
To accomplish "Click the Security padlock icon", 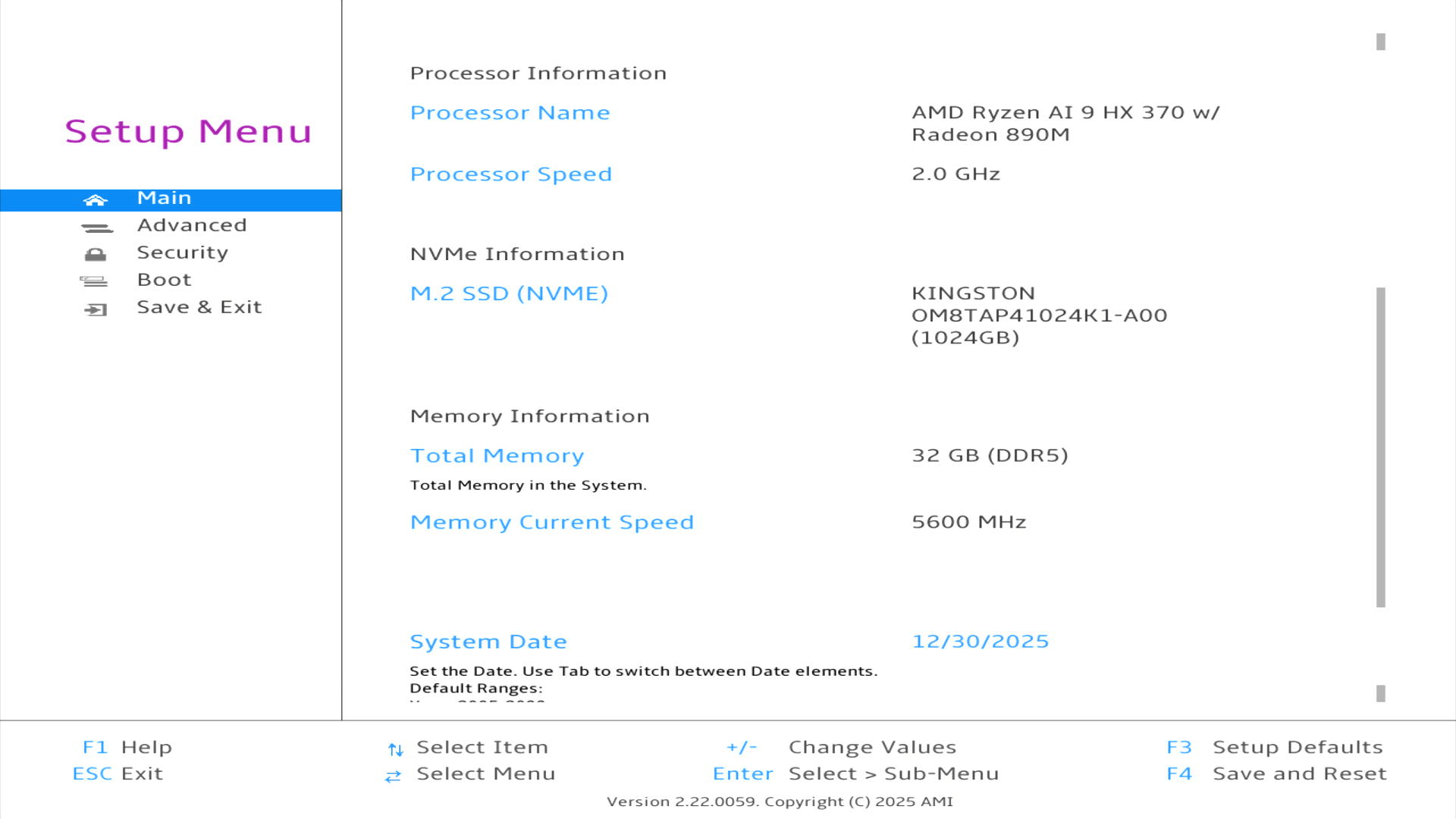I will coord(96,255).
